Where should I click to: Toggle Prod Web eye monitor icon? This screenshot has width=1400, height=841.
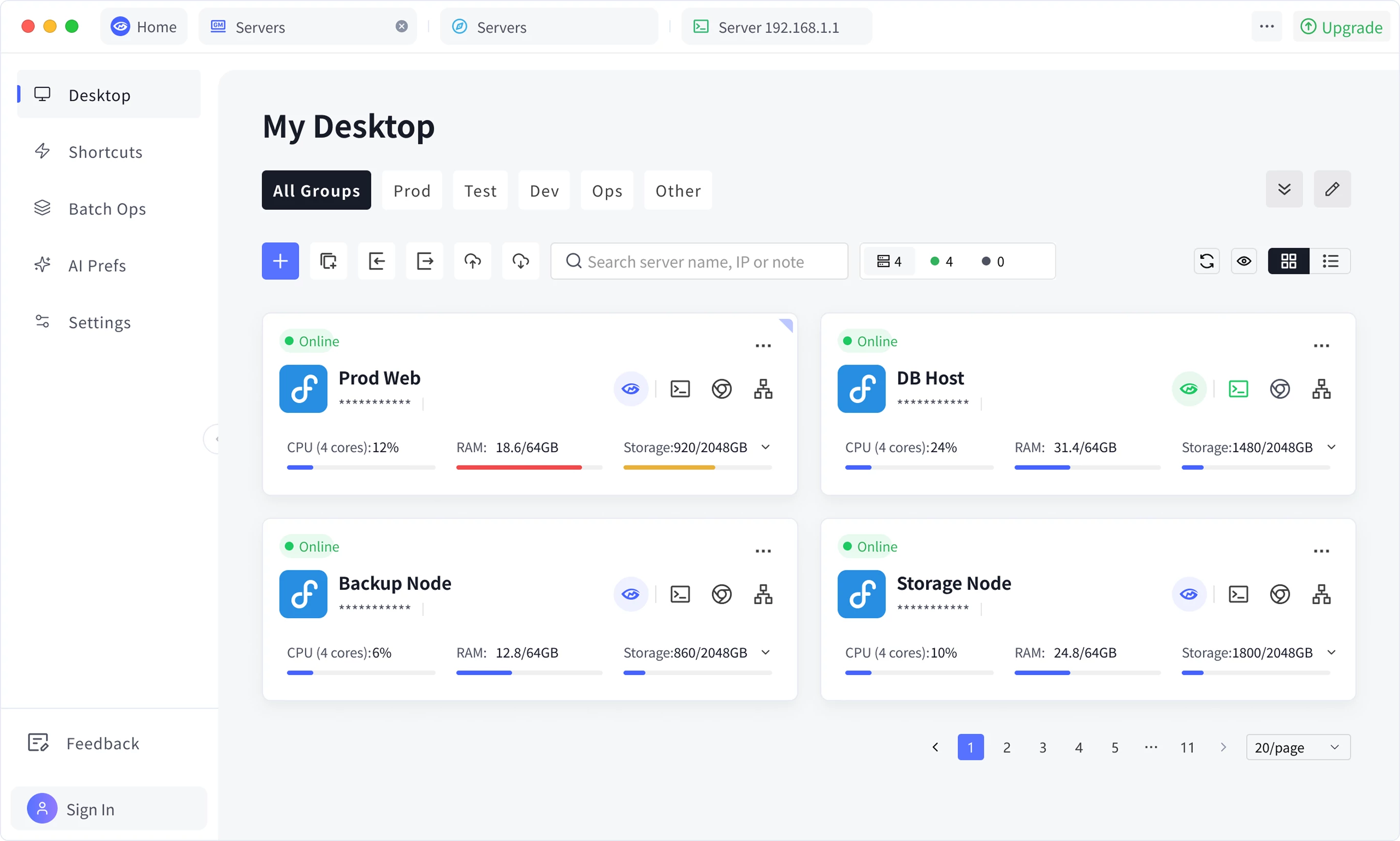click(631, 389)
